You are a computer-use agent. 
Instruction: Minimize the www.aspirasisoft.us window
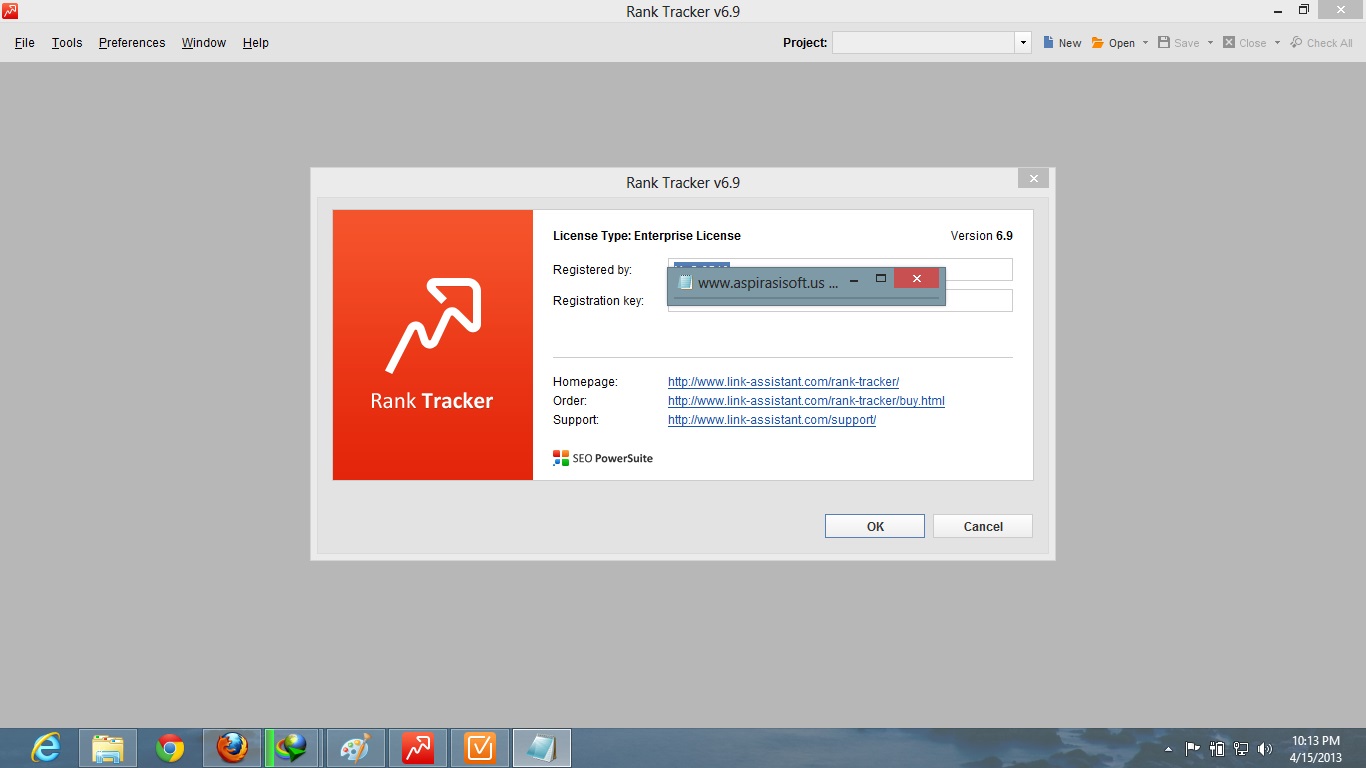(854, 280)
